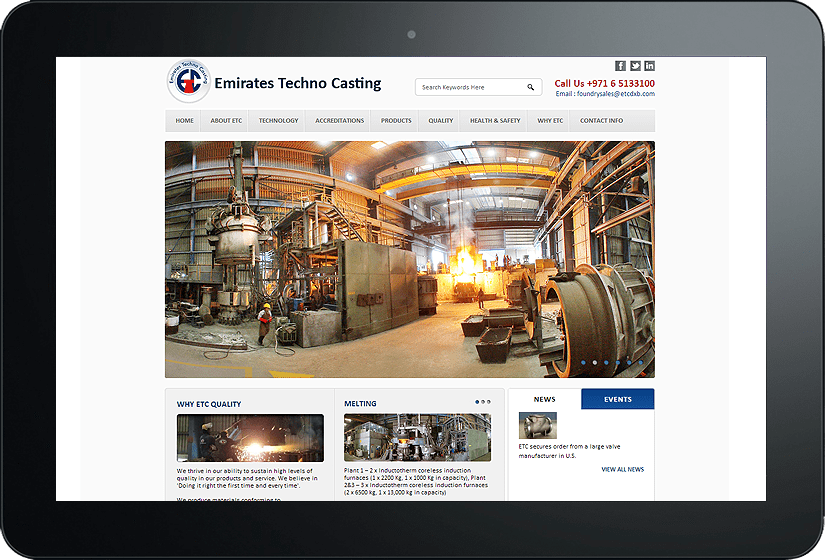Click the Emirates Techno Casting logo

[188, 83]
